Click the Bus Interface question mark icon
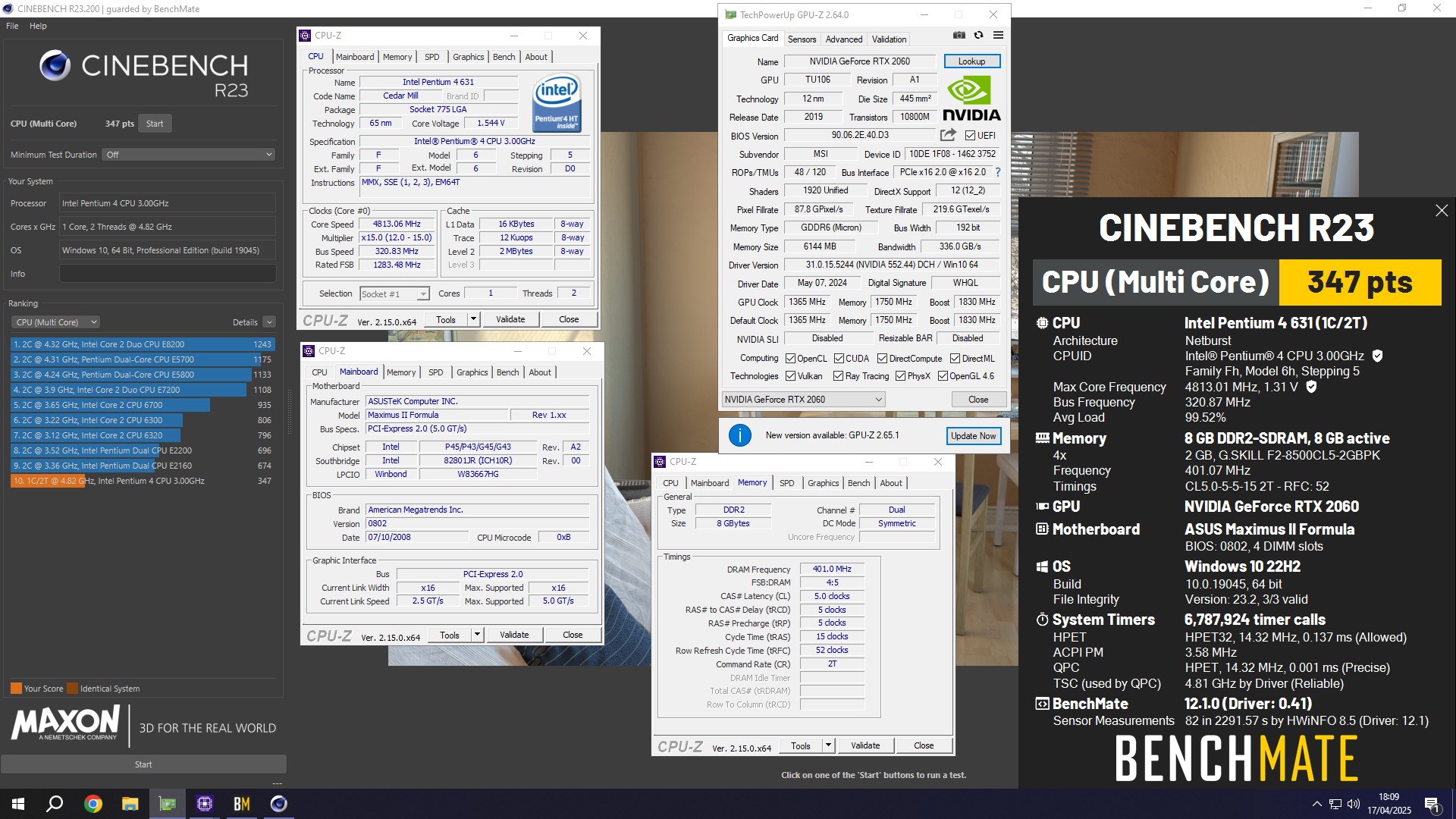Image resolution: width=1456 pixels, height=819 pixels. [x=998, y=172]
